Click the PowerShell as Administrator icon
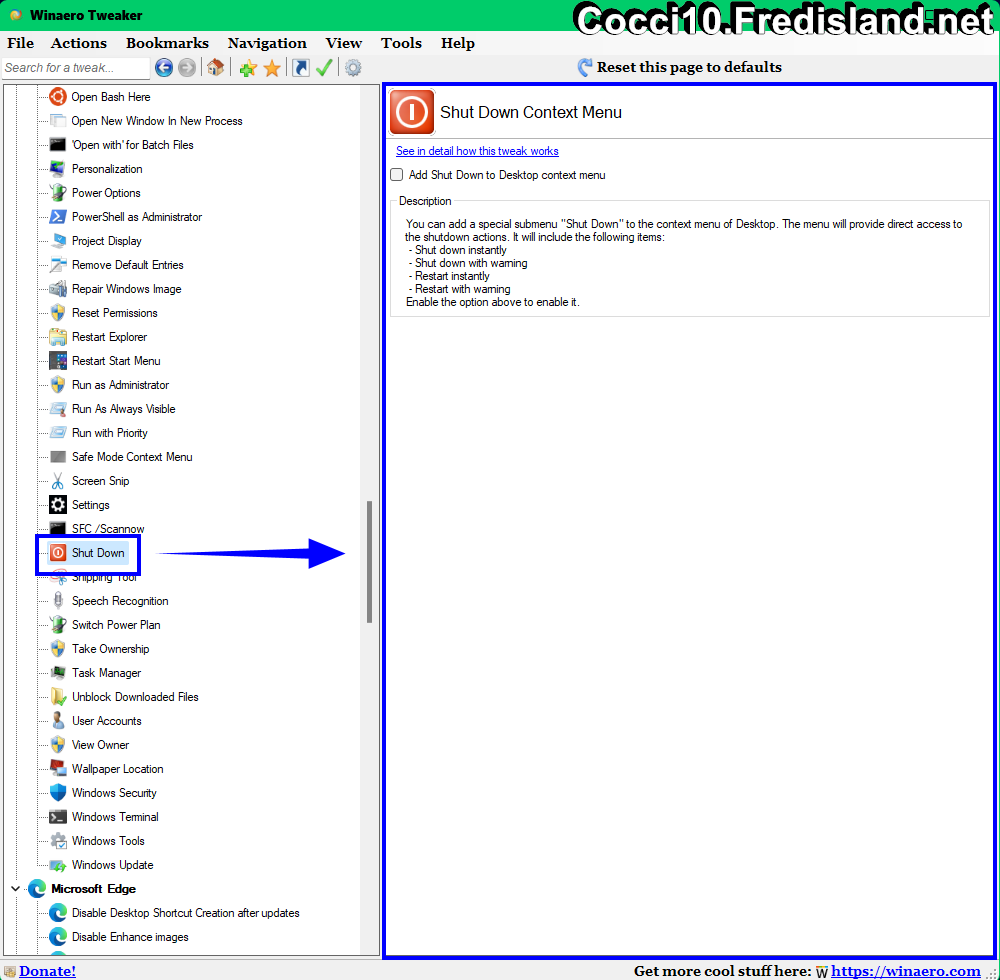The height and width of the screenshot is (980, 1000). pyautogui.click(x=57, y=217)
